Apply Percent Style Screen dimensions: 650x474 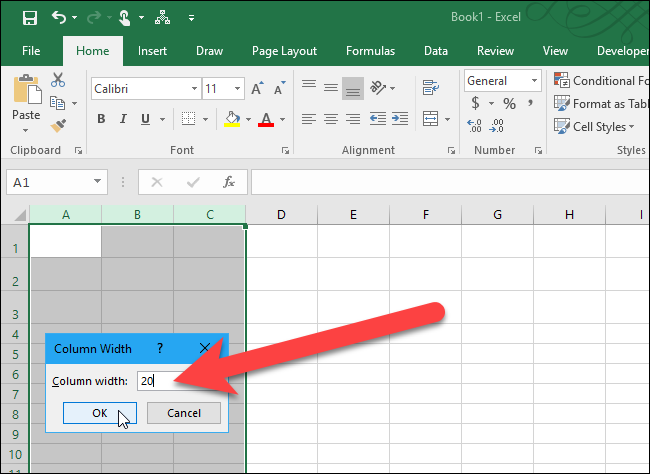click(509, 103)
